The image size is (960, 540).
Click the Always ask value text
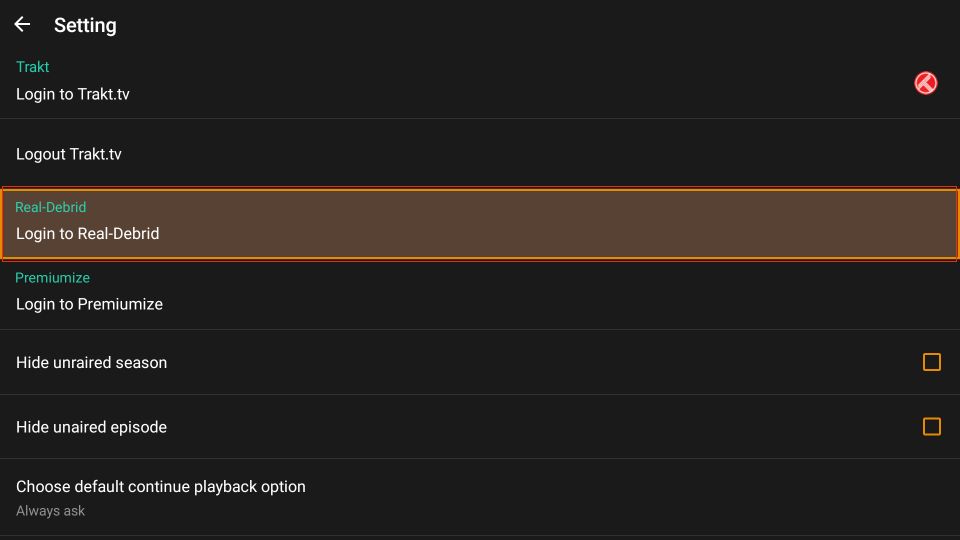(50, 511)
